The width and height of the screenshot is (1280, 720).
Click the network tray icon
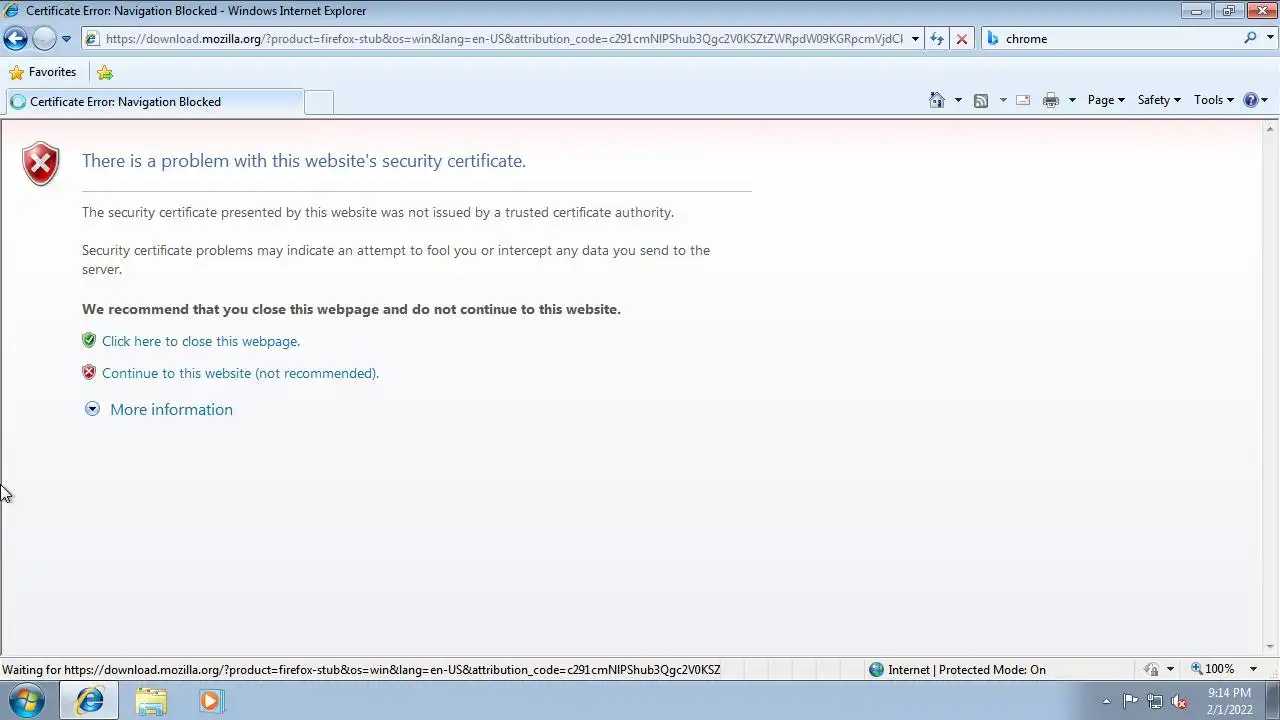[x=1155, y=701]
